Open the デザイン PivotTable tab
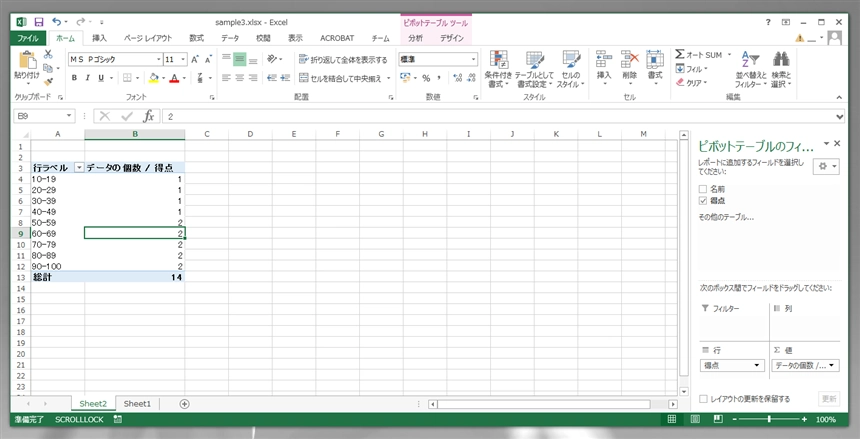This screenshot has width=860, height=439. [452, 38]
